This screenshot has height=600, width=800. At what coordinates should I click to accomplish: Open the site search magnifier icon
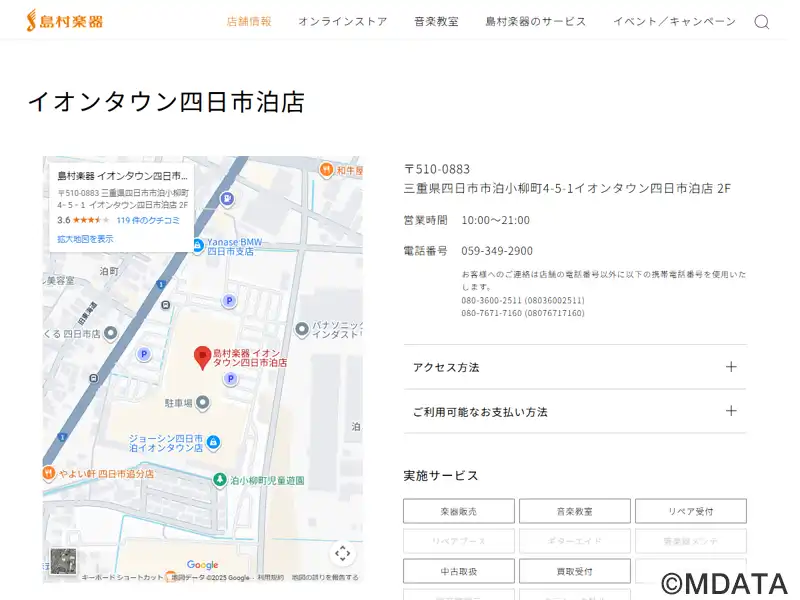pyautogui.click(x=761, y=21)
